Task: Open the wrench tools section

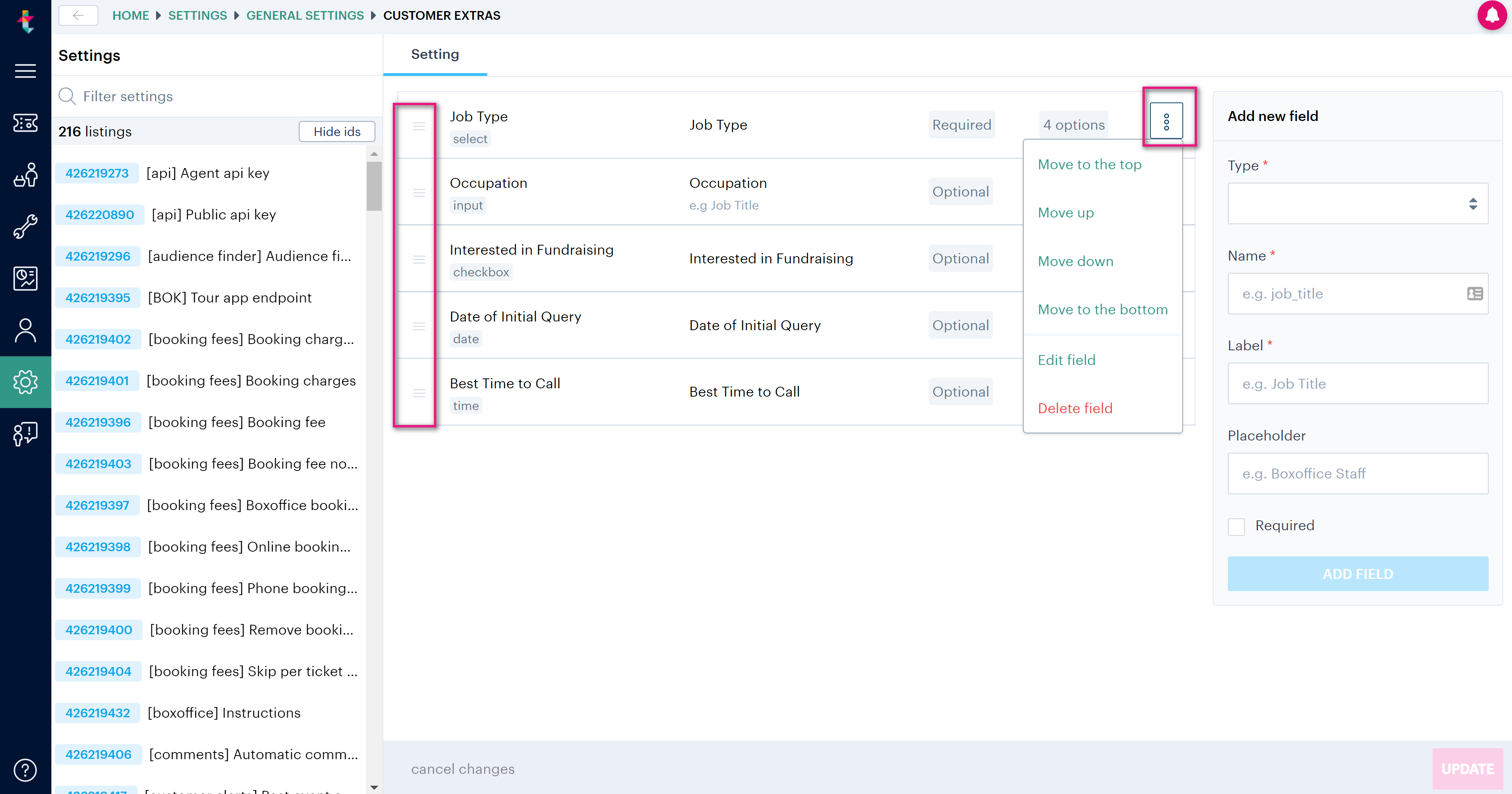Action: click(x=25, y=227)
